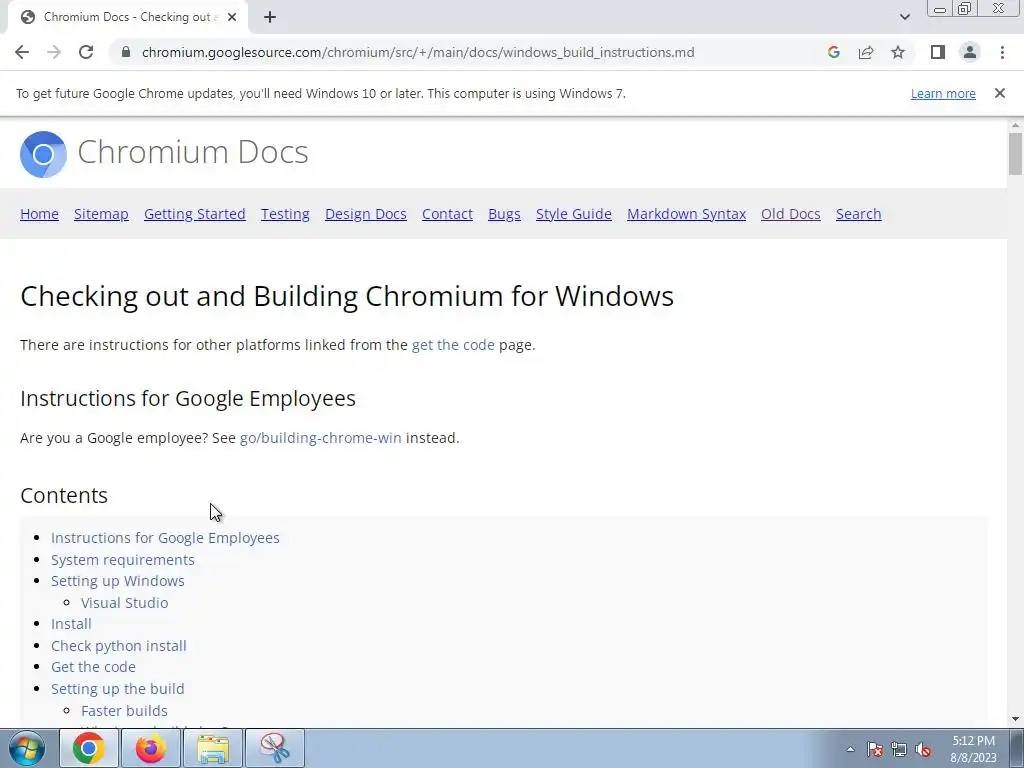Screen dimensions: 1024x768
Task: Click the forward navigation arrow
Action: (x=54, y=52)
